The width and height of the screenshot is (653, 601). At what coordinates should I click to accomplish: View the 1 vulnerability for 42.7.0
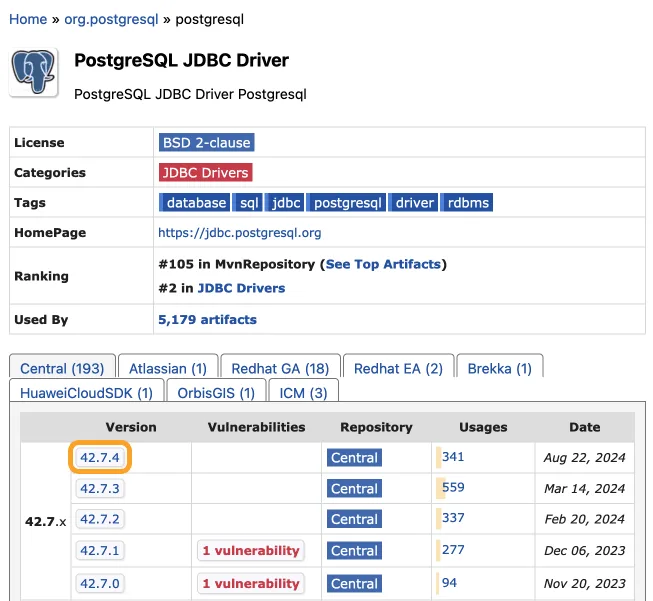[x=251, y=584]
